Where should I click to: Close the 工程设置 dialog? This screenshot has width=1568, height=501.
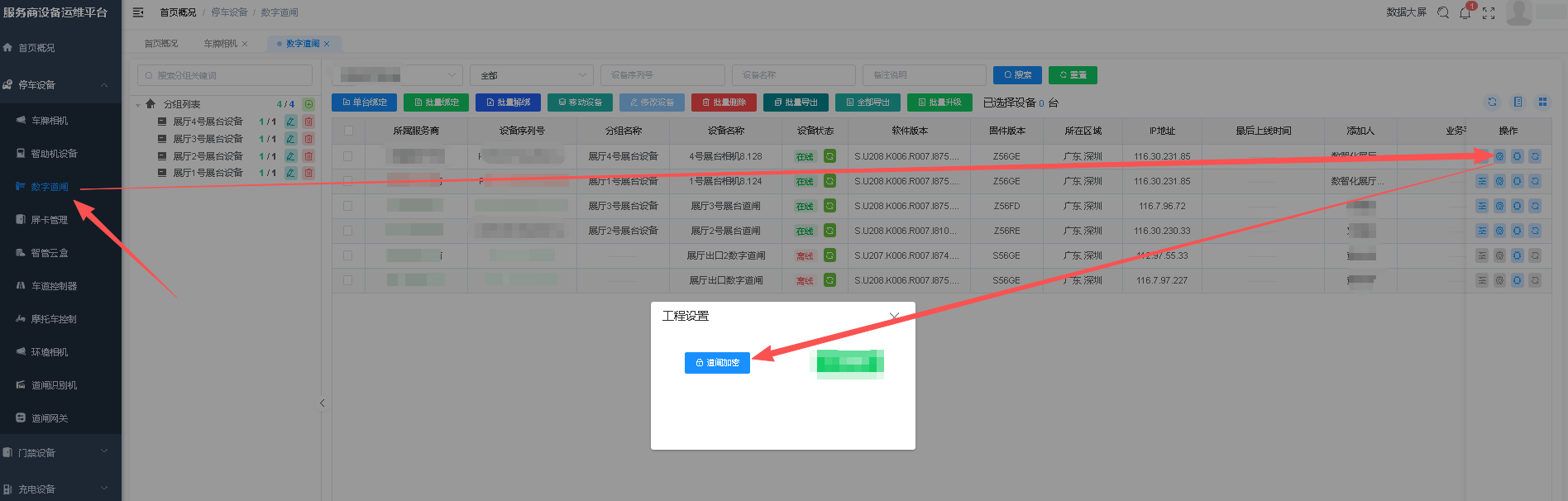coord(894,317)
